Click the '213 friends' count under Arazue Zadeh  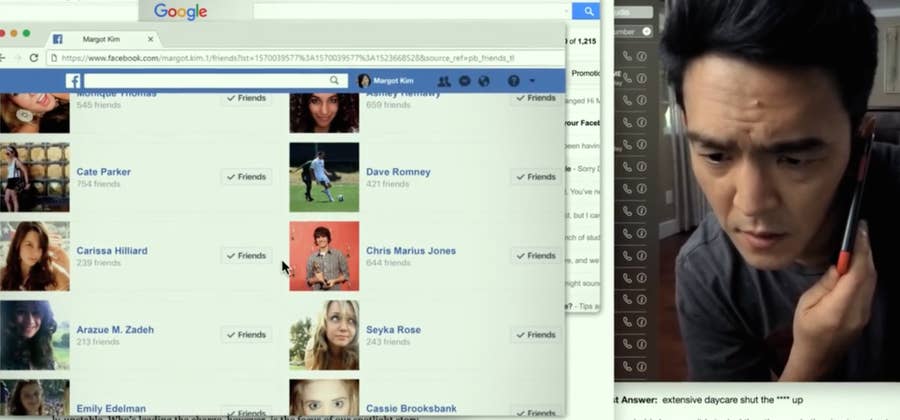98,342
